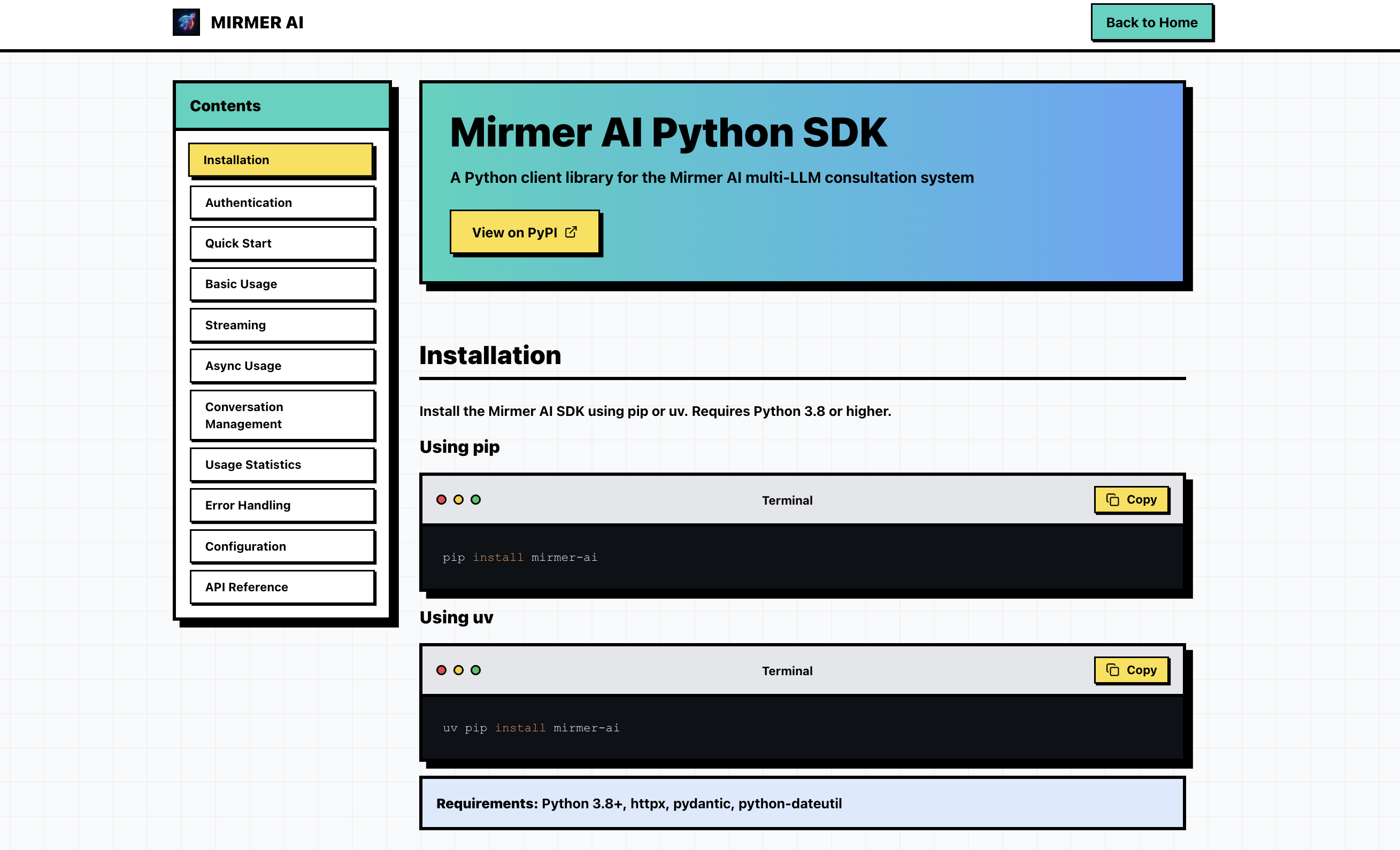Screen dimensions: 1400x850
Task: Click green dot in uv terminal header
Action: [x=475, y=670]
